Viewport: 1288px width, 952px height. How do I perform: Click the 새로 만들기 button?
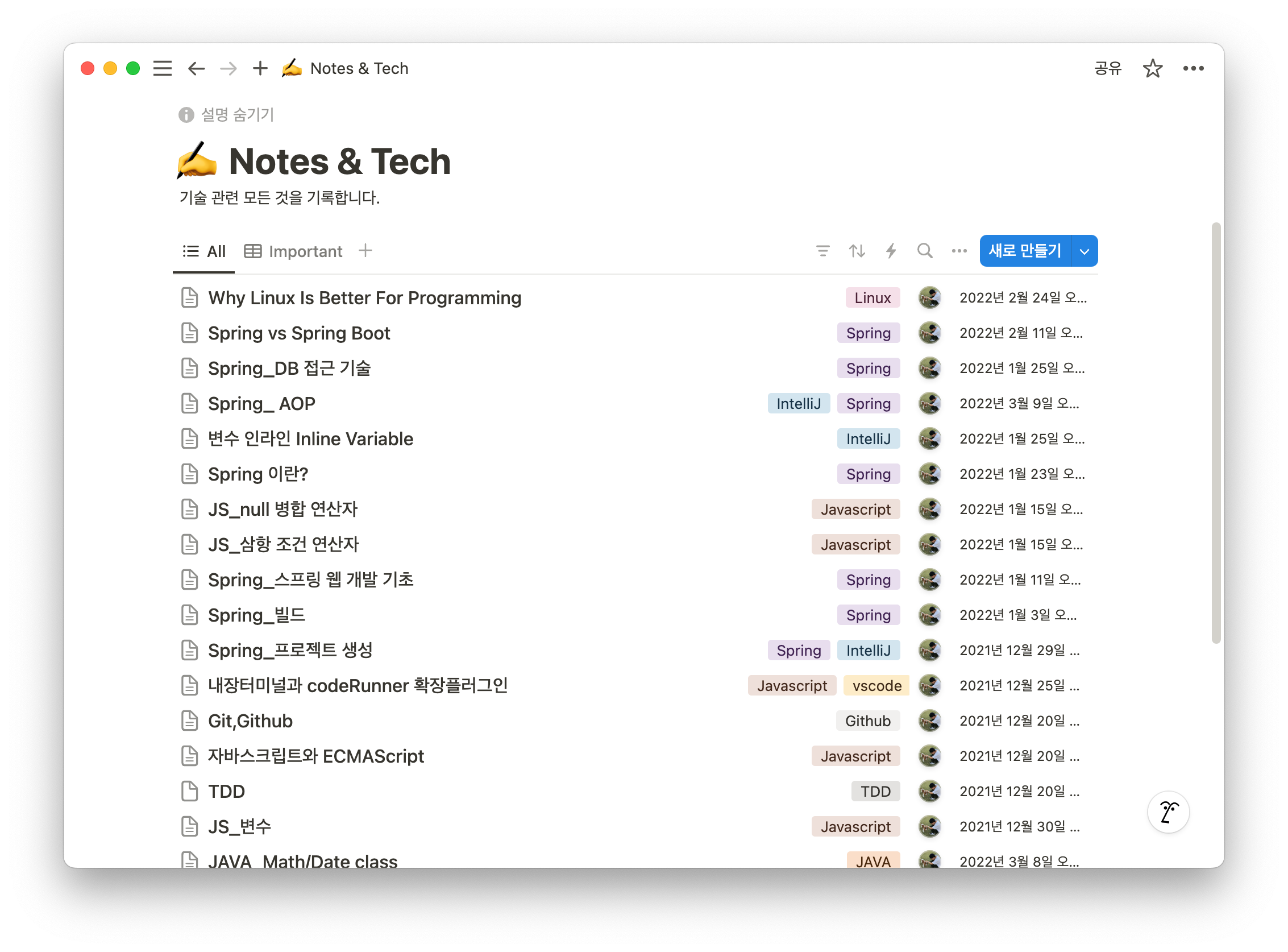1025,251
